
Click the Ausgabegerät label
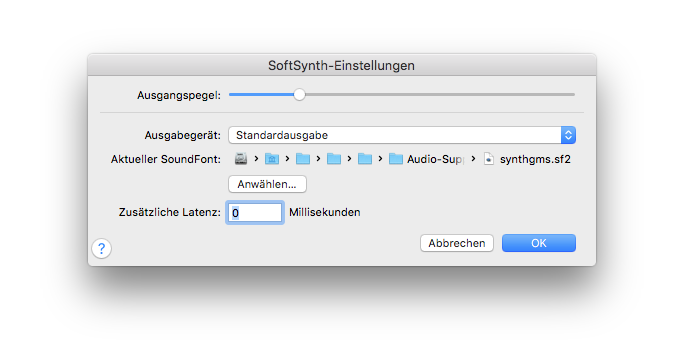pos(183,135)
